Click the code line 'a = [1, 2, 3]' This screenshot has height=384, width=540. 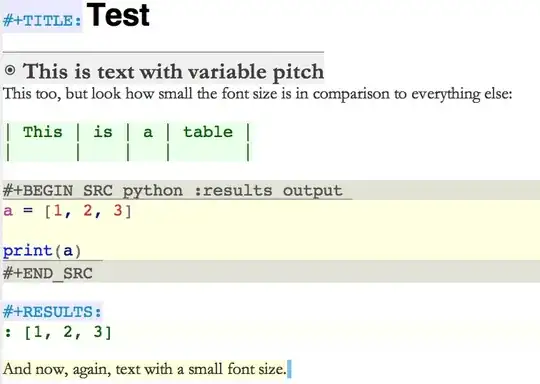pyautogui.click(x=68, y=211)
